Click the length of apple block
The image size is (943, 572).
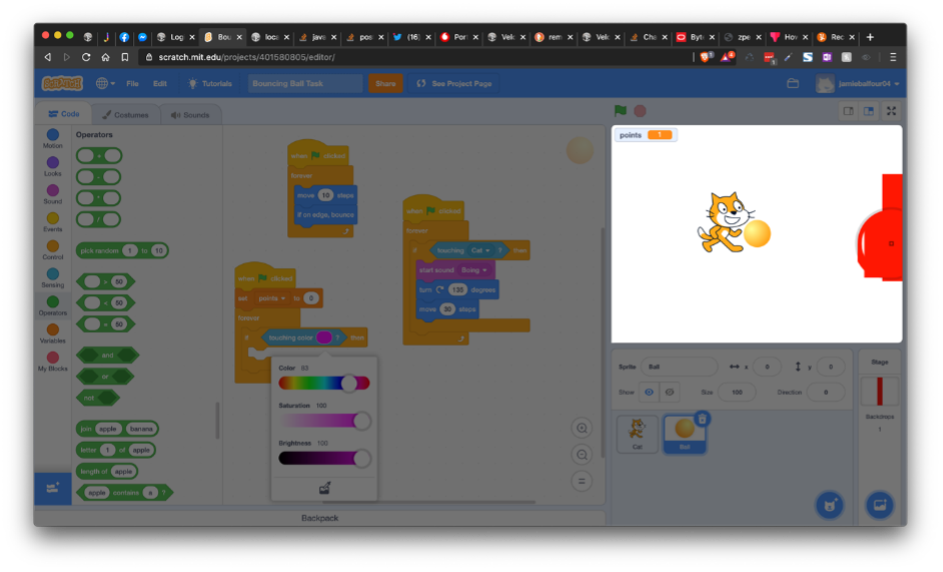click(x=107, y=471)
